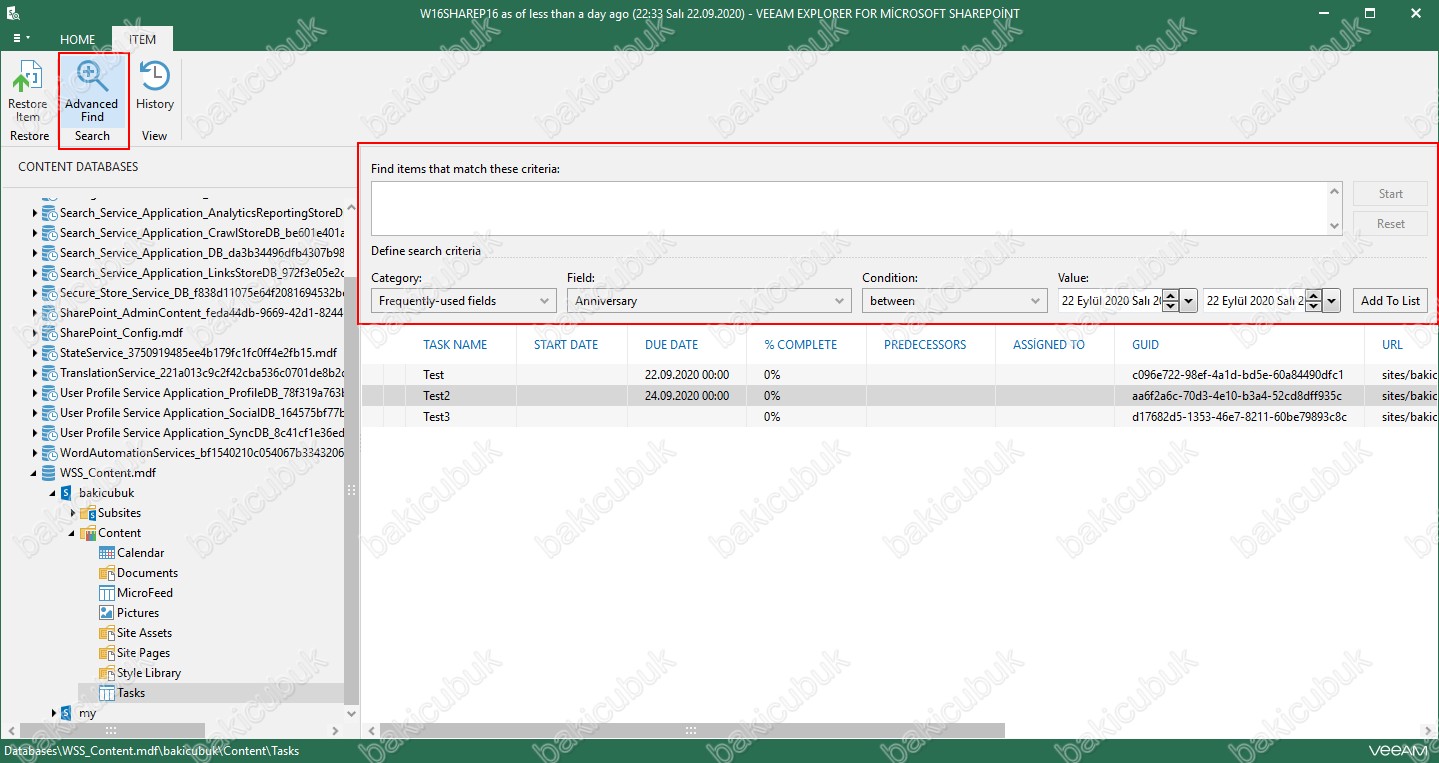Expand Search_Service_Application_AnalyticsReportingStore database
The height and width of the screenshot is (763, 1439).
(x=35, y=213)
